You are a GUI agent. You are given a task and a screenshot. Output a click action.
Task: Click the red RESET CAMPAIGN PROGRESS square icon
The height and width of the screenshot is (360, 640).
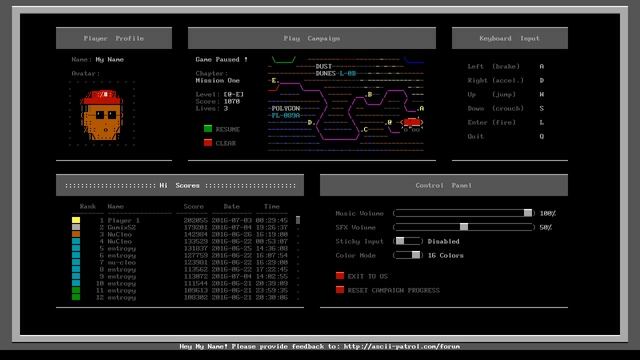(x=340, y=289)
